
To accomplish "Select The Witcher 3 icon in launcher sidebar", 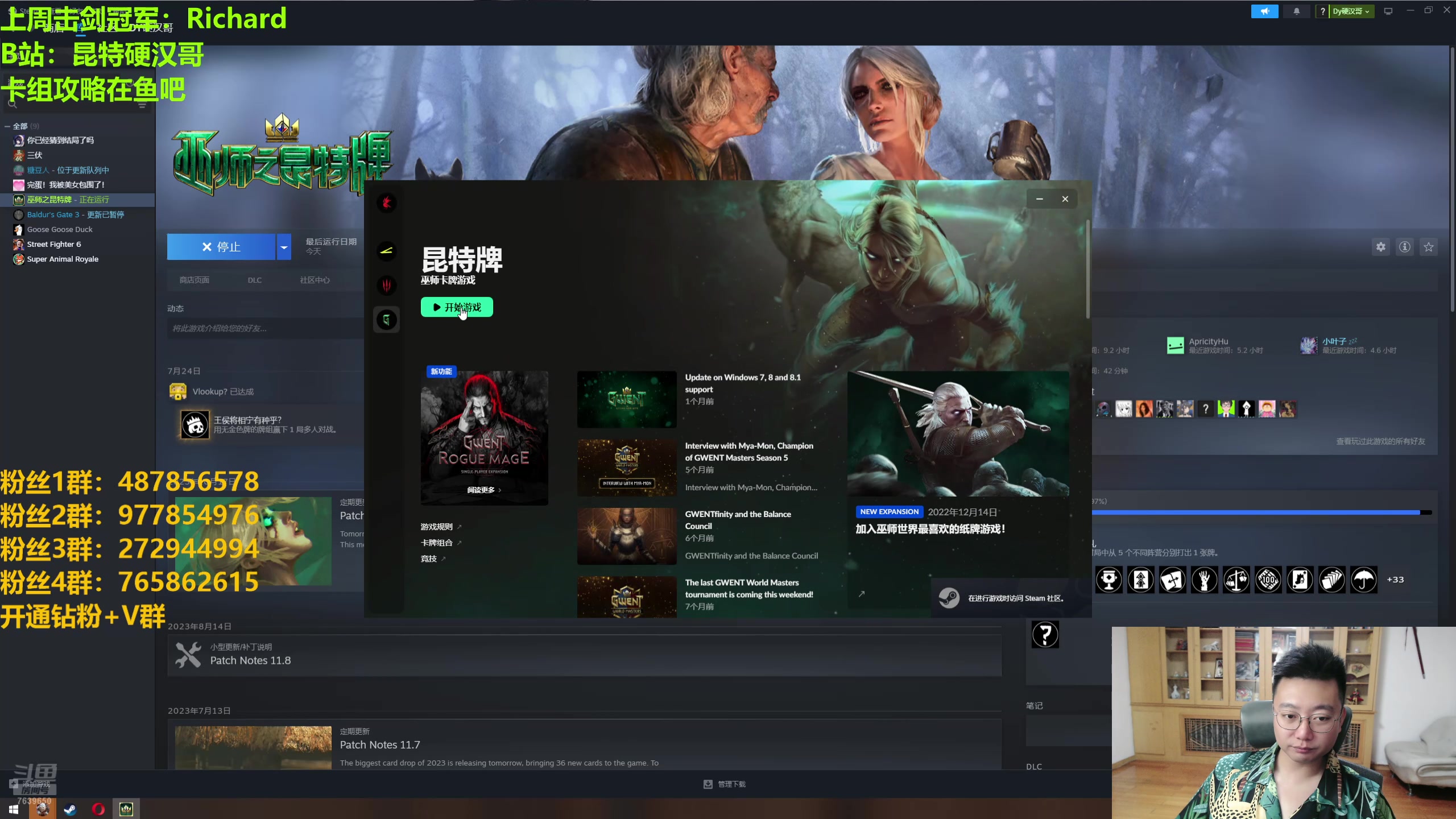I will 387,285.
